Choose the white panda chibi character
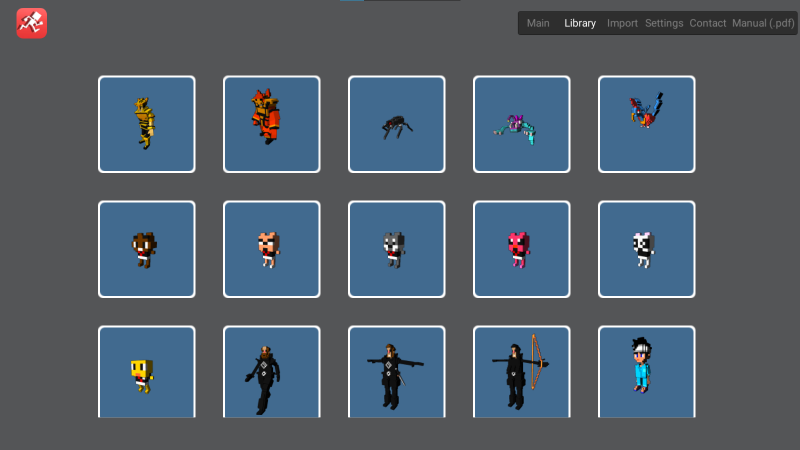 point(646,249)
